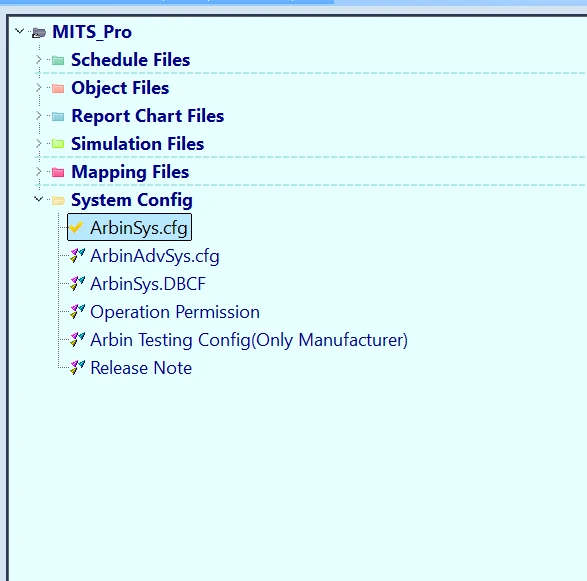Viewport: 587px width, 581px height.
Task: Select the Schedule Files label
Action: (x=131, y=60)
